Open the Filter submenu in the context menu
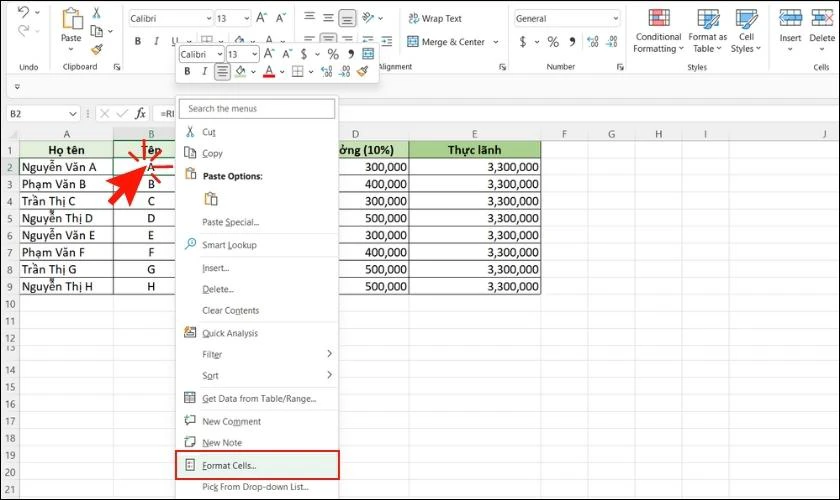This screenshot has height=500, width=840. pos(258,354)
